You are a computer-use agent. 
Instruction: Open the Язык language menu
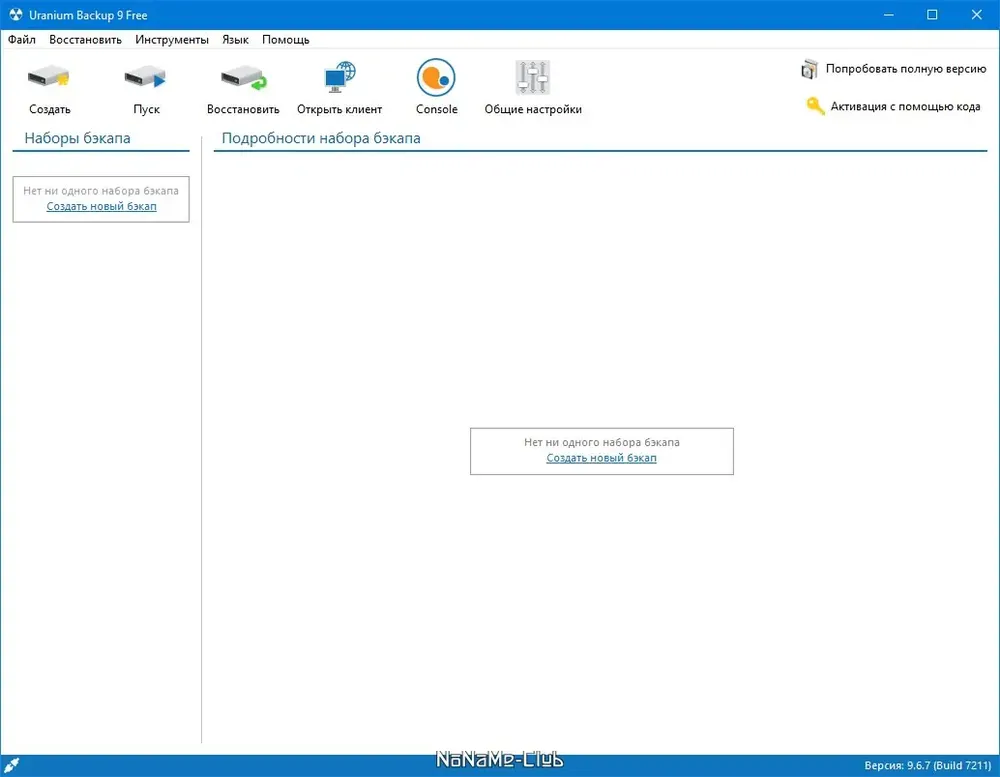coord(235,40)
